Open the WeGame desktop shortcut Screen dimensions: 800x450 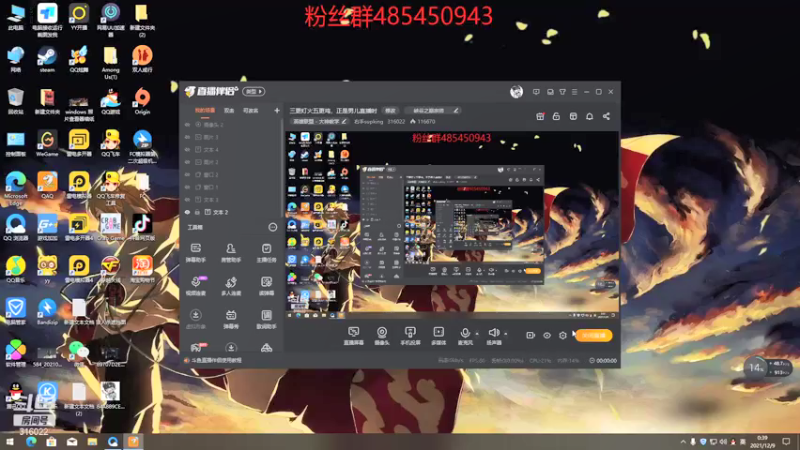click(x=47, y=143)
